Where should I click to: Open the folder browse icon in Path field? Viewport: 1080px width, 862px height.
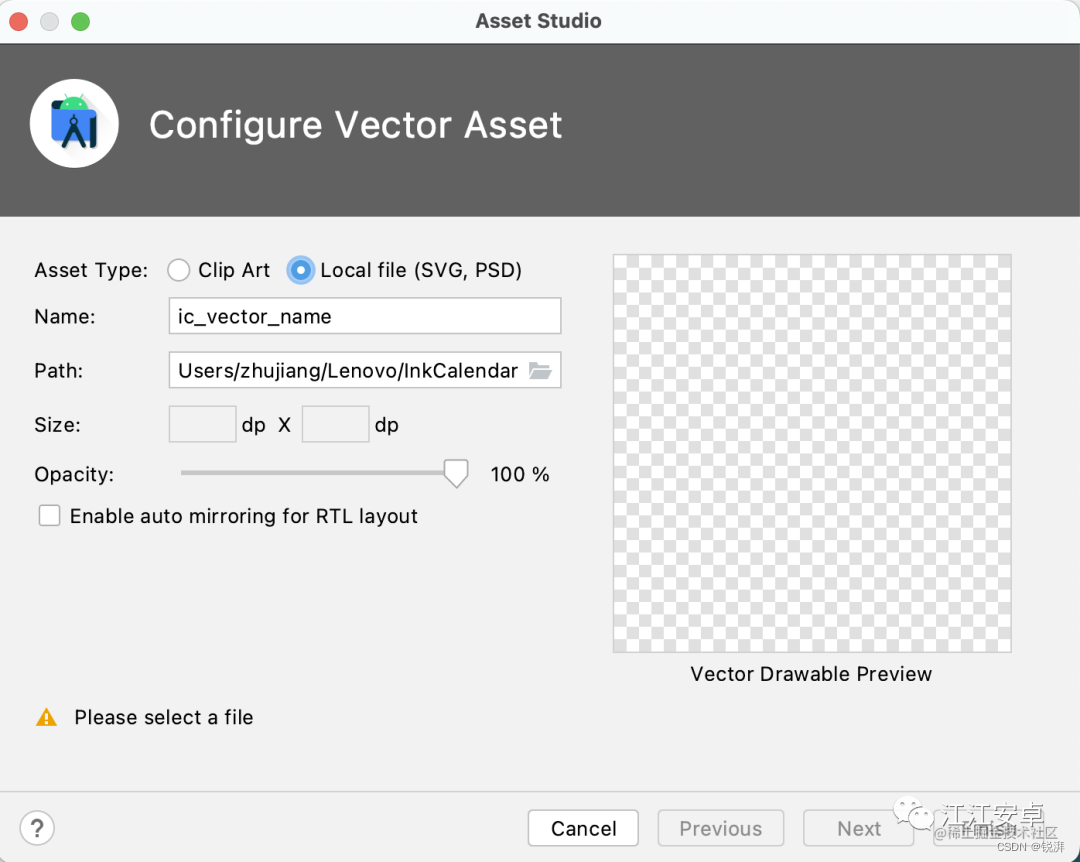pyautogui.click(x=540, y=371)
